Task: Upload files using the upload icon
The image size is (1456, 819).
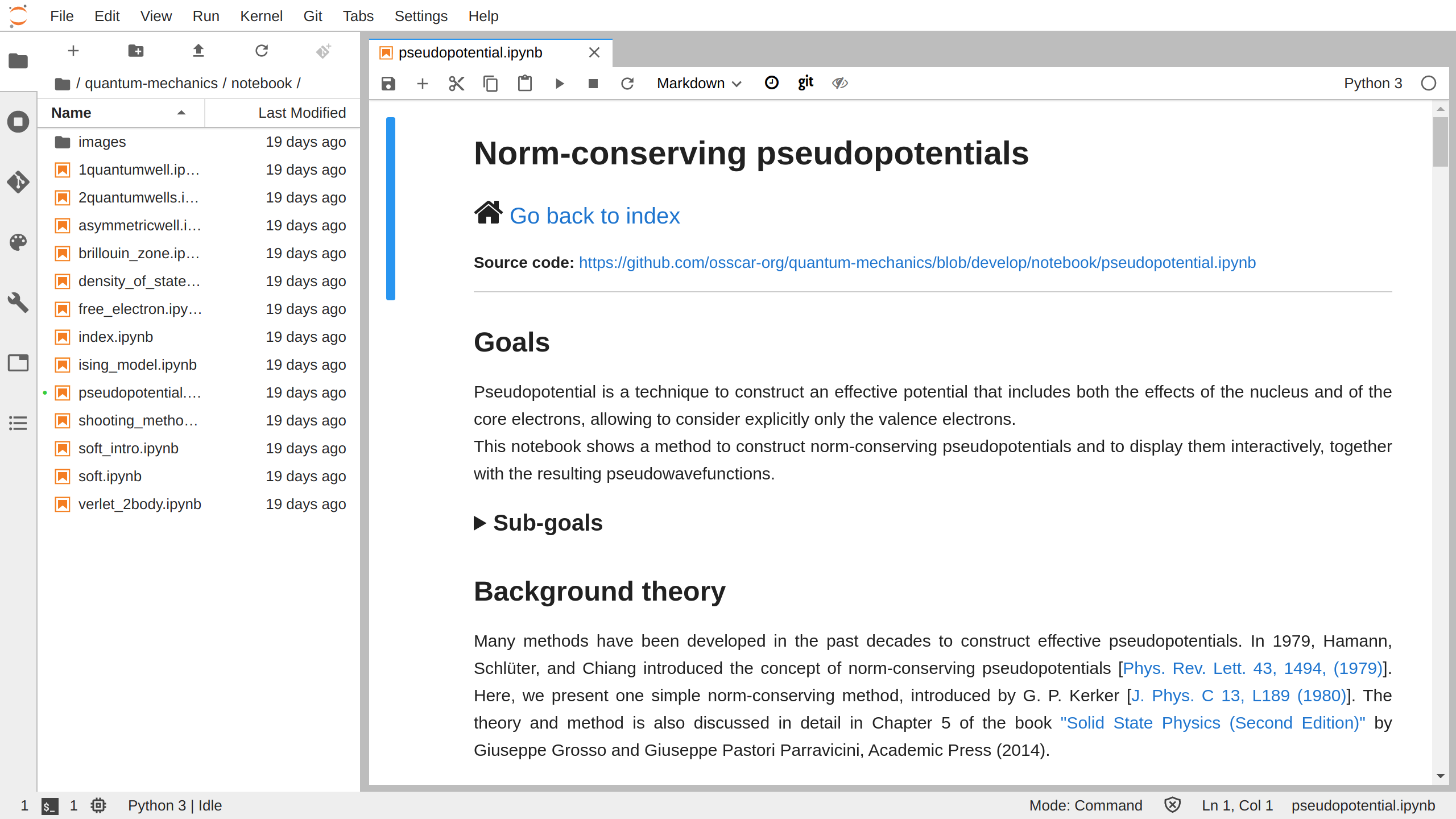Action: pyautogui.click(x=198, y=51)
